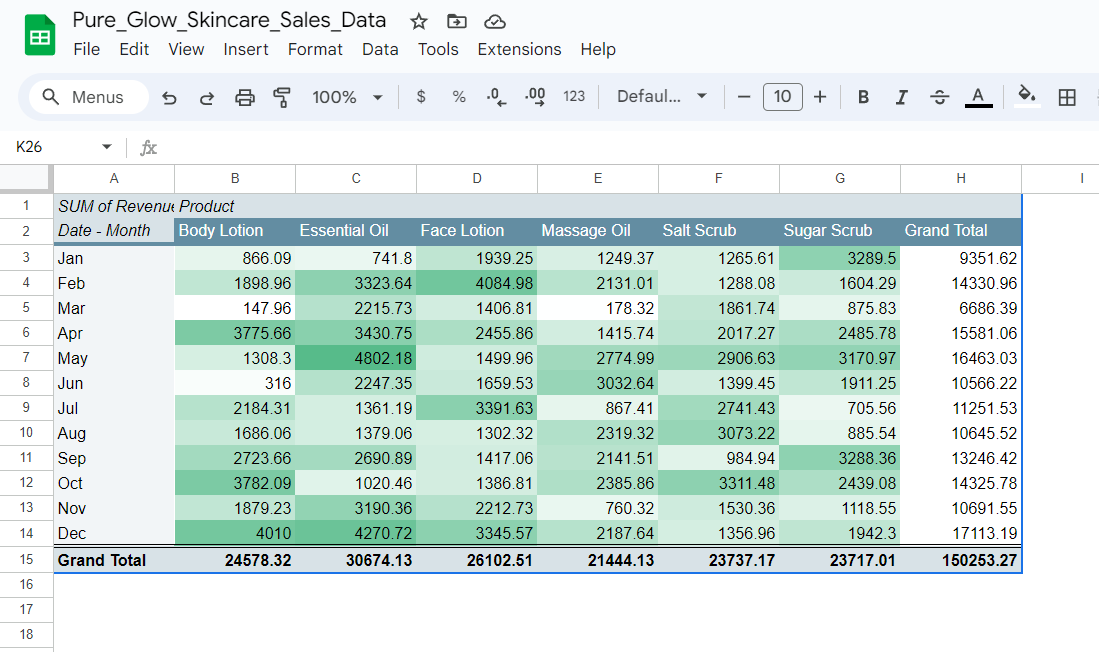Open the Help menu
The height and width of the screenshot is (652, 1099).
tap(598, 49)
